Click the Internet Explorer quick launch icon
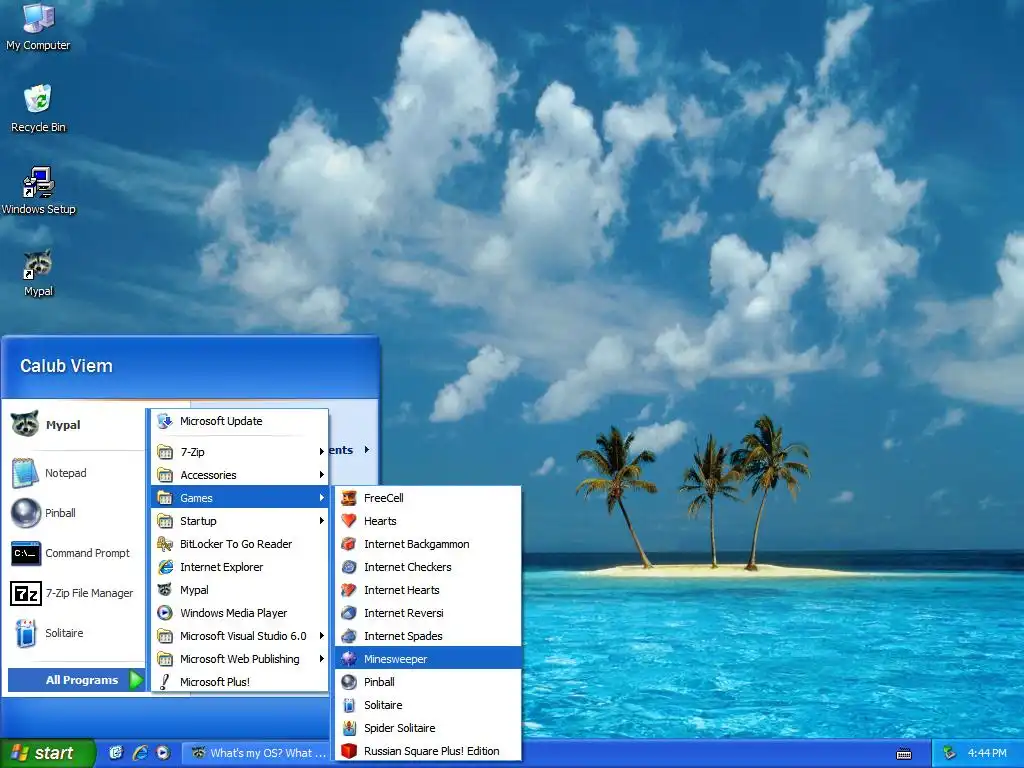Image resolution: width=1024 pixels, height=768 pixels. (140, 753)
